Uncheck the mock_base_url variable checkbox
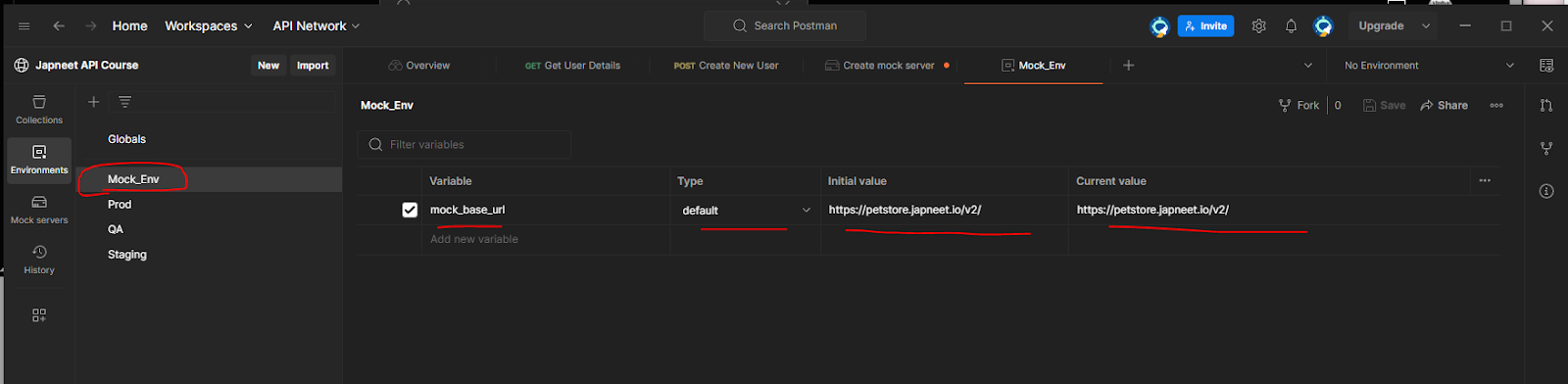This screenshot has height=384, width=1568. pos(410,210)
